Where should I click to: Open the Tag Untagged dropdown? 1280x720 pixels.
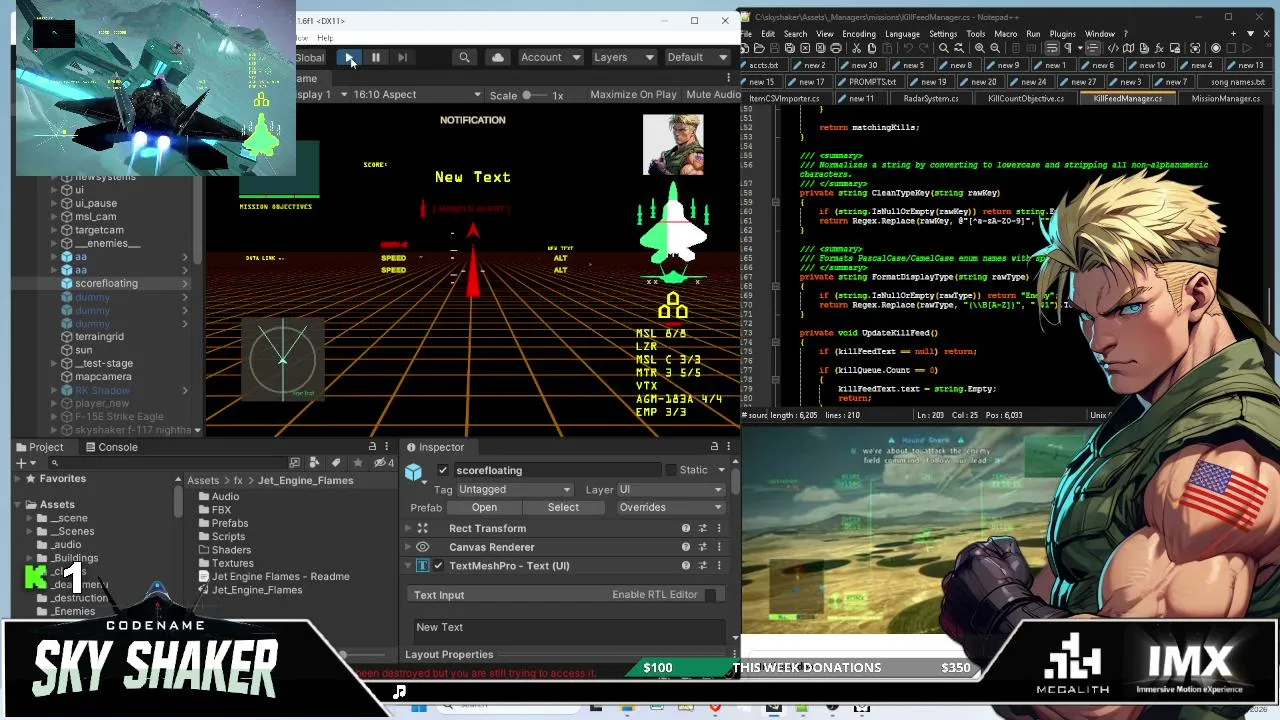click(x=515, y=490)
